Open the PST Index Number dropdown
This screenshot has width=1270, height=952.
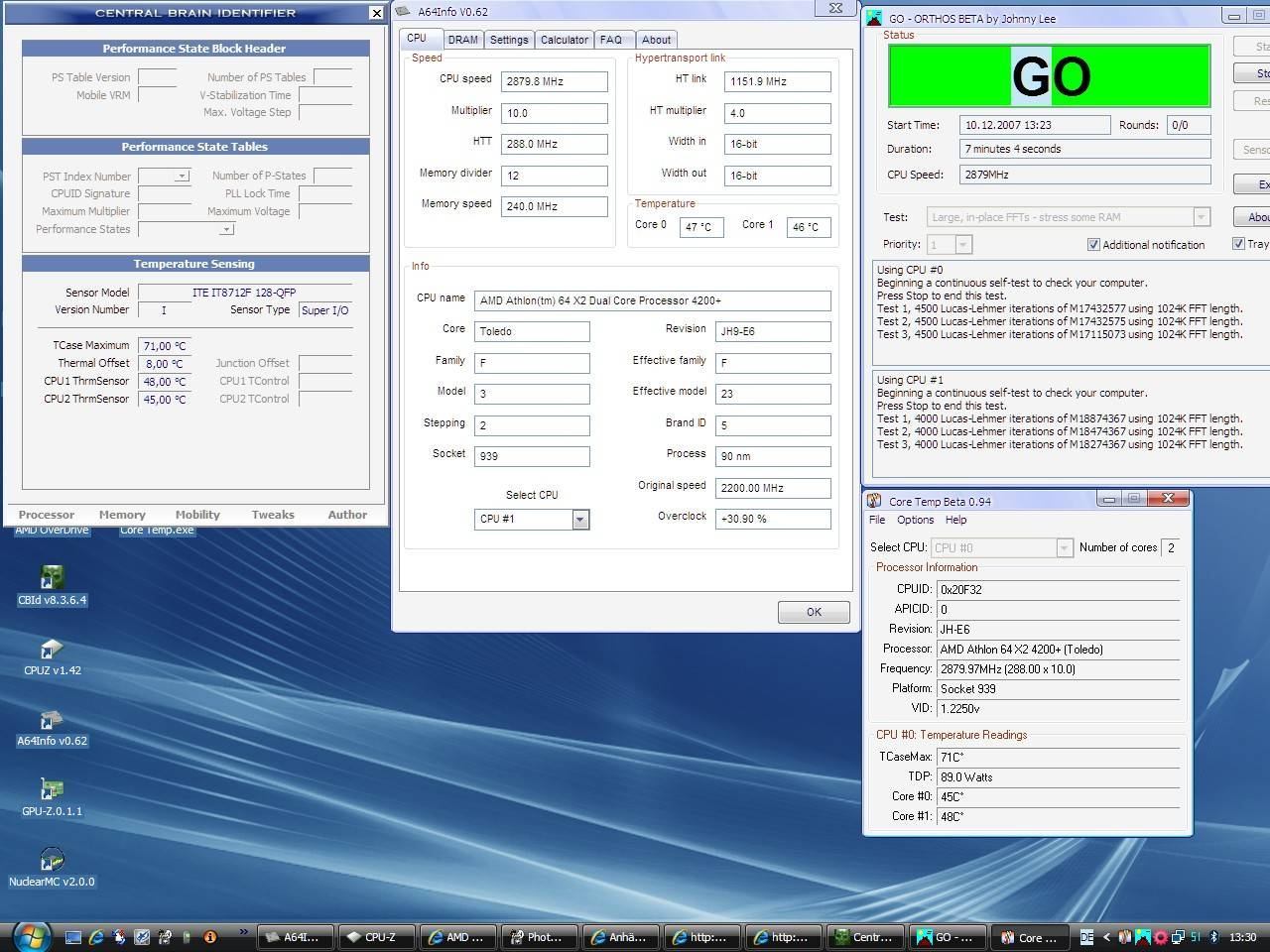click(x=182, y=177)
